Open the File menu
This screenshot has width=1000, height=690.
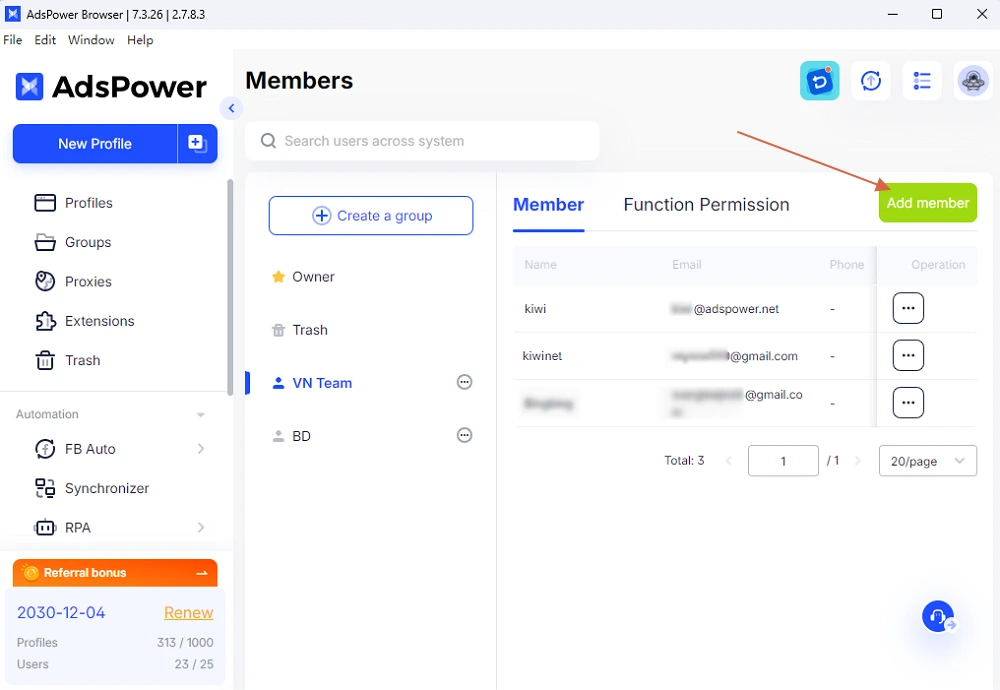coord(13,40)
